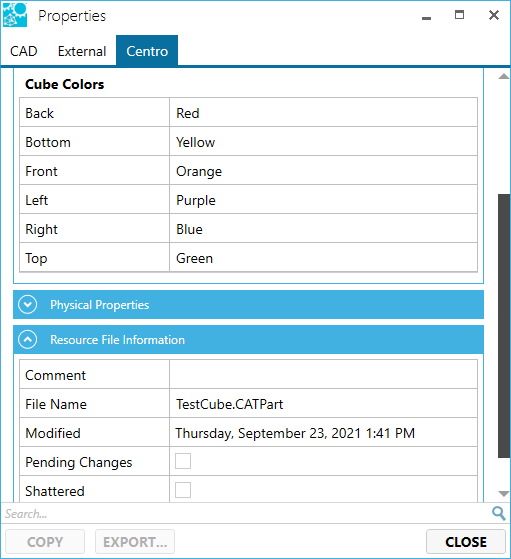The height and width of the screenshot is (559, 511).
Task: Click the search magnifier icon
Action: (499, 513)
